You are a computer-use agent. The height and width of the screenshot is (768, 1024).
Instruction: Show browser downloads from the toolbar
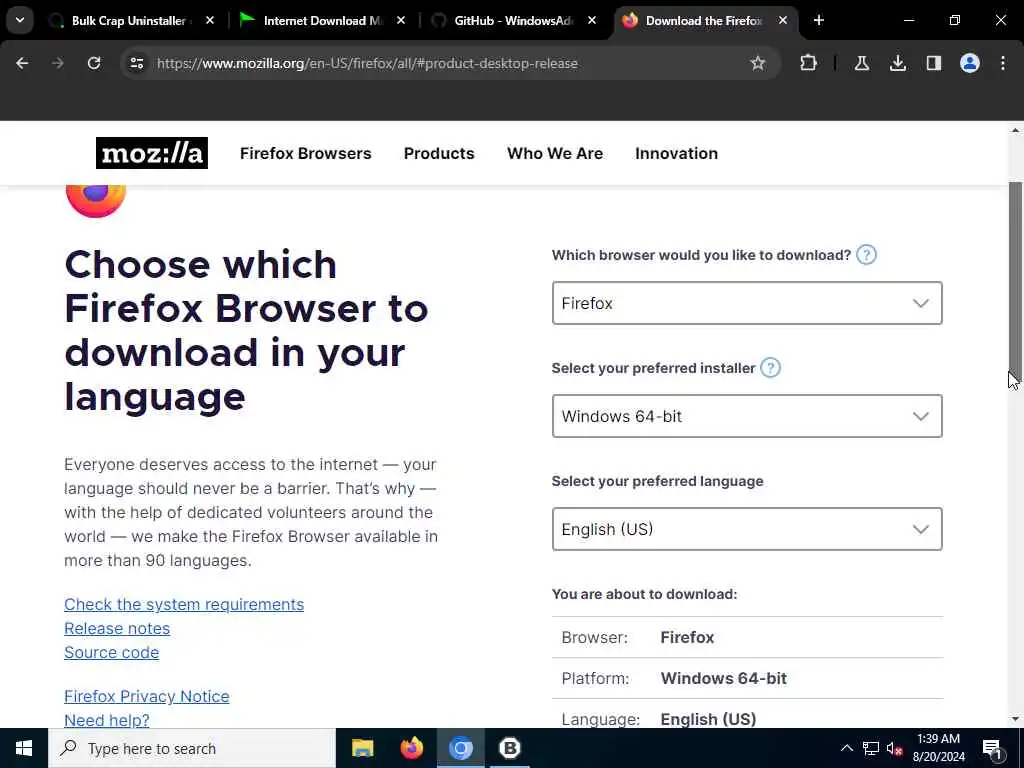point(898,63)
